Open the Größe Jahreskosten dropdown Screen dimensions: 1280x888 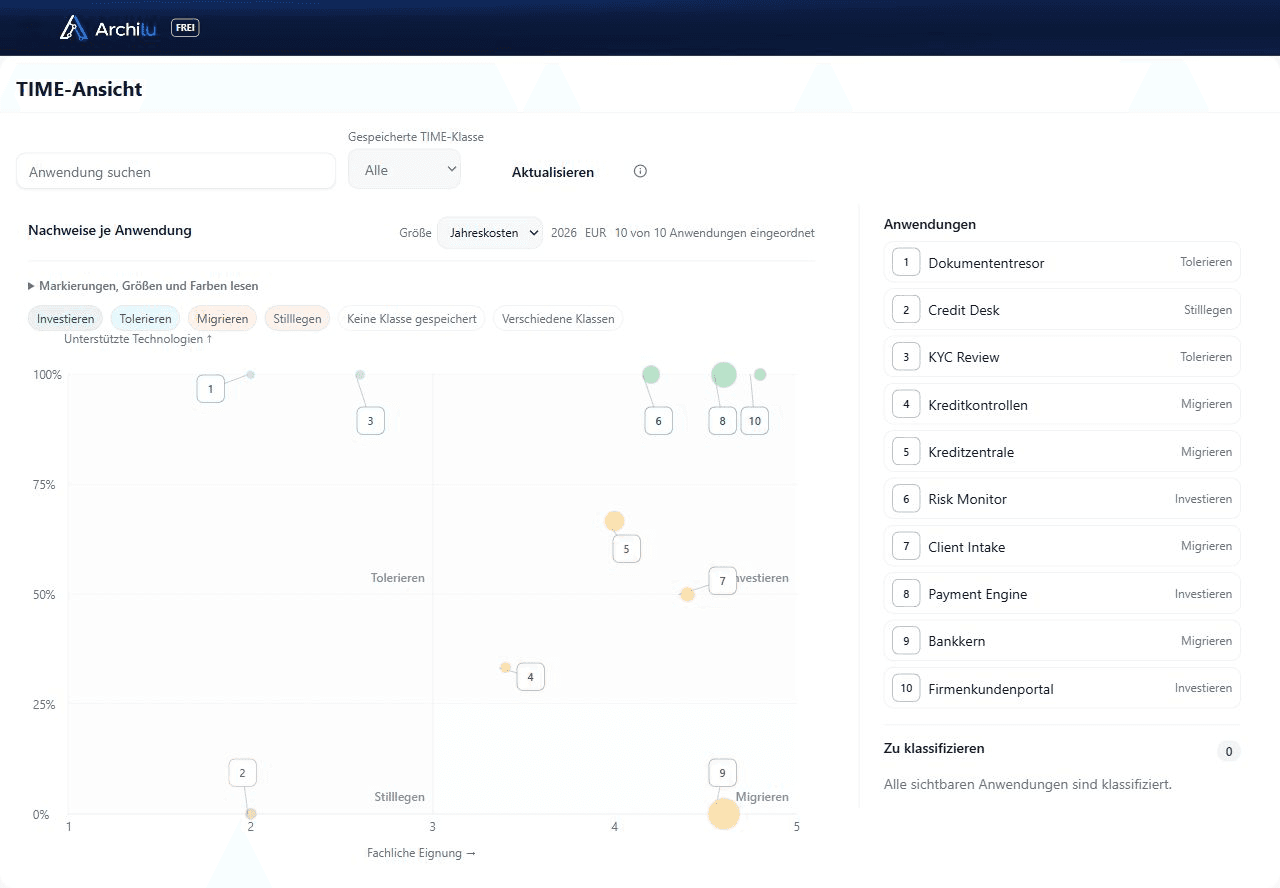(490, 233)
